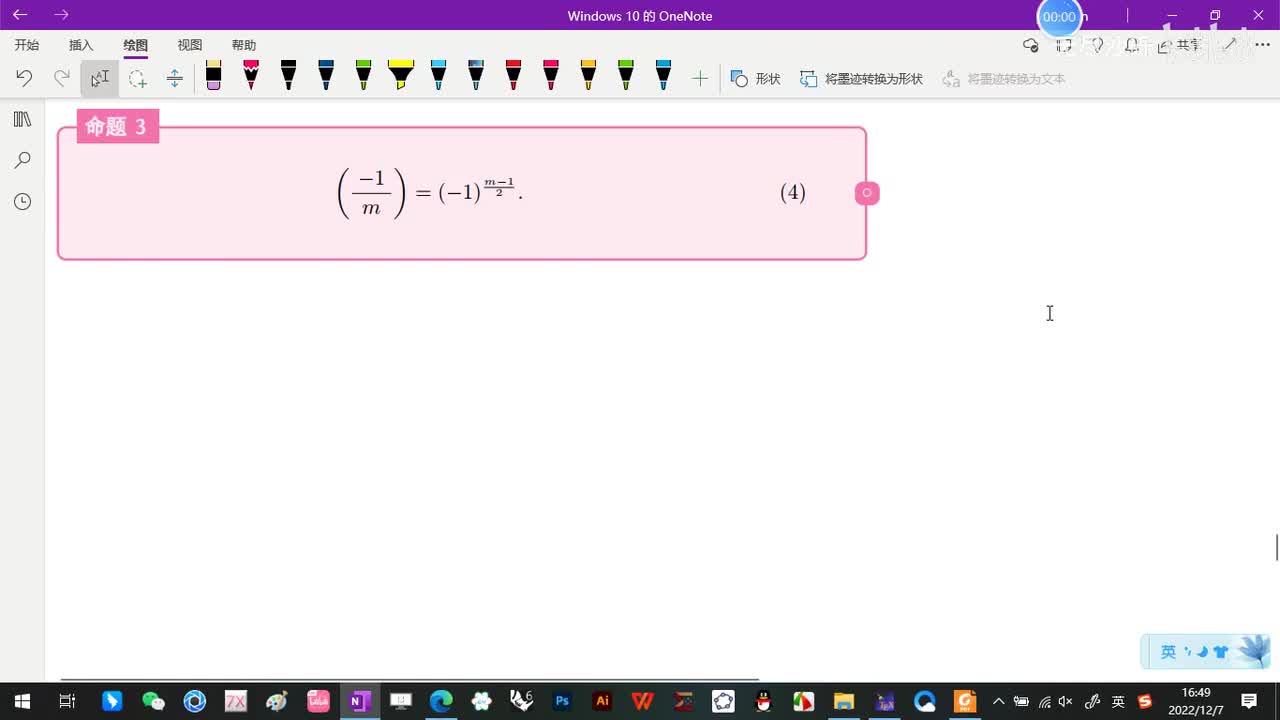Screen dimensions: 1280x720
Task: Open Task View on the taskbar
Action: click(x=67, y=701)
